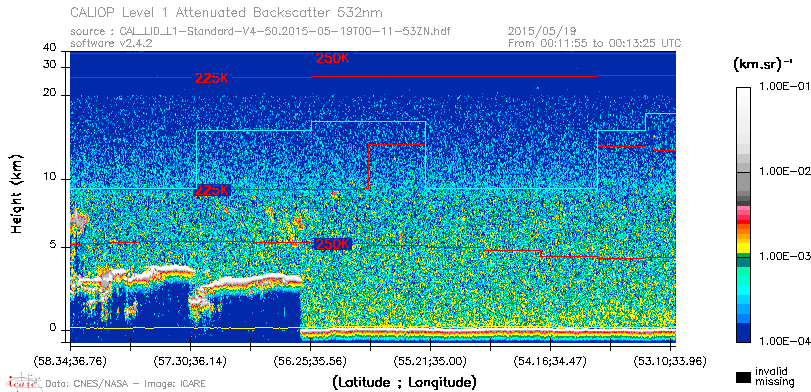Click the 225K label just below 10 km
Screen dimensions: 811x392
[212, 190]
